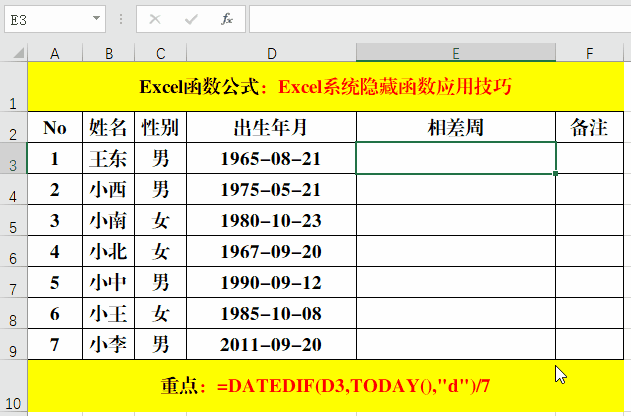Image resolution: width=631 pixels, height=416 pixels.
Task: Click the cell with name '小中'
Action: [109, 282]
